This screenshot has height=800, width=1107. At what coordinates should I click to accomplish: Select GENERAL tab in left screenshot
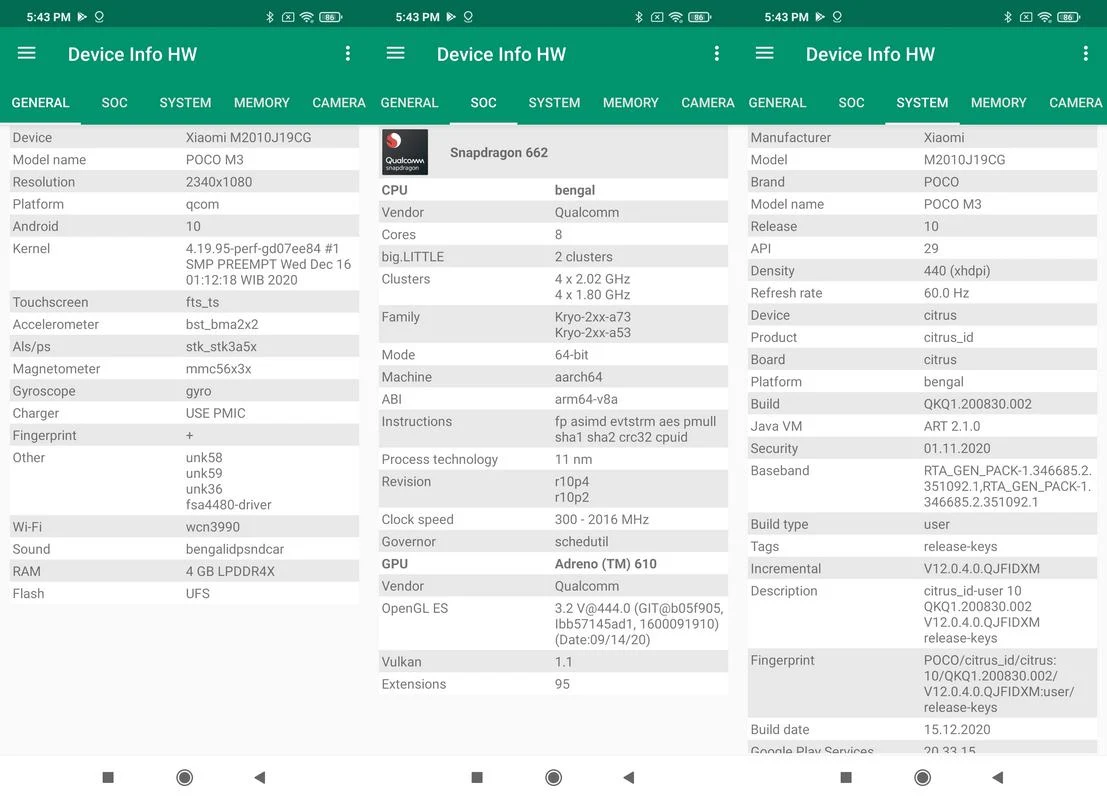(x=40, y=102)
